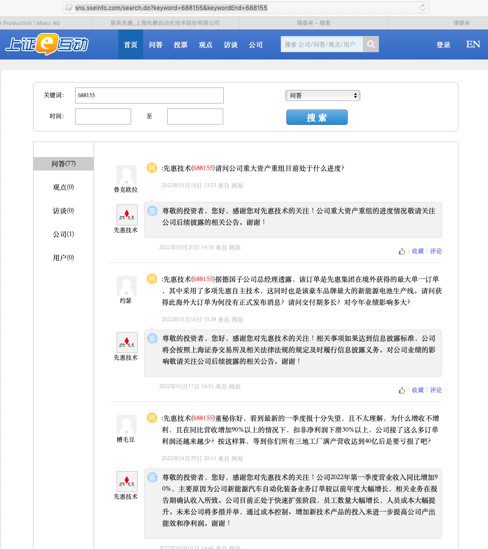Screen dimensions: 488x549
Task: Click red 688155 code in second question
Action: click(x=203, y=279)
